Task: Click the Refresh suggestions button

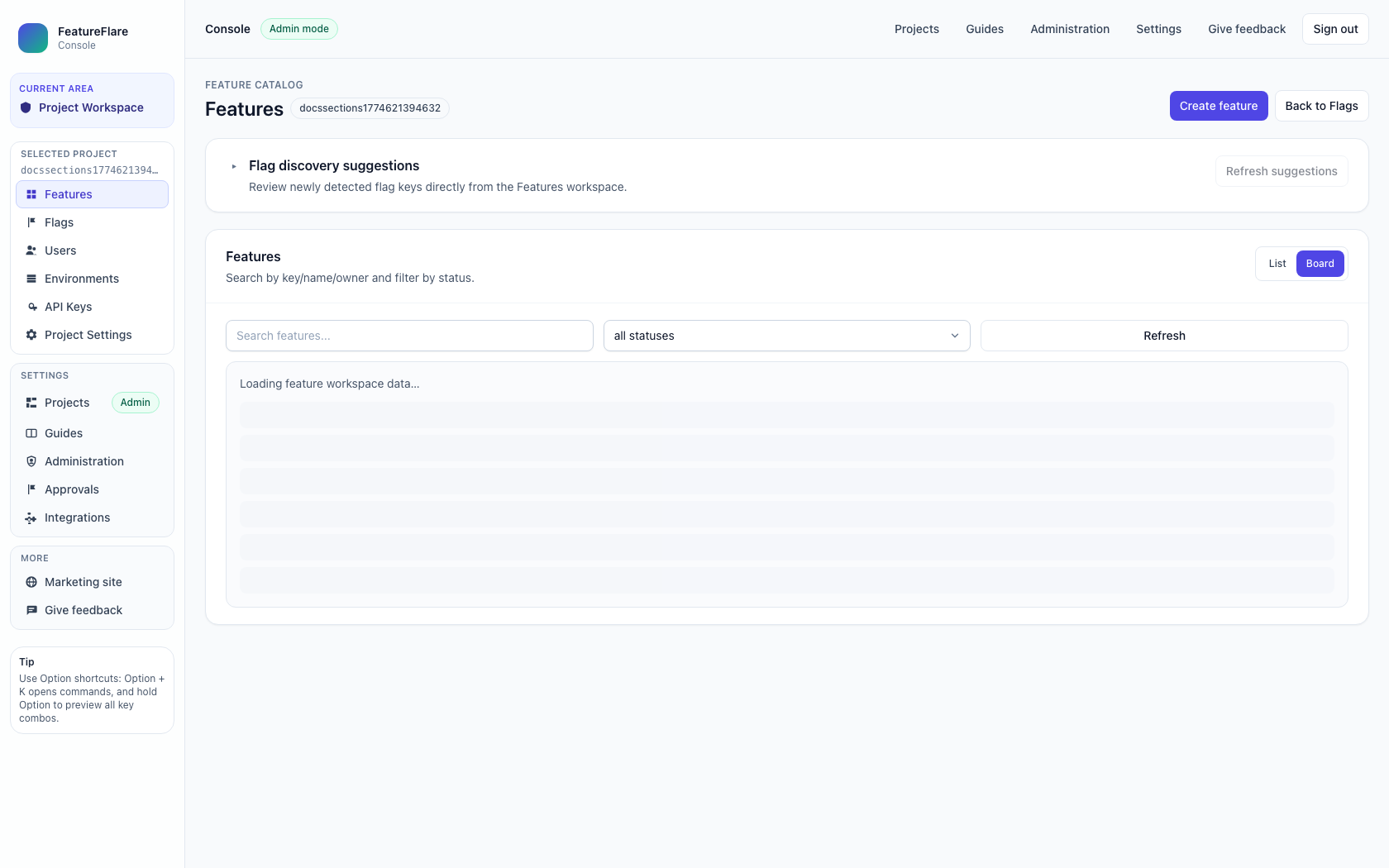Action: click(x=1282, y=171)
